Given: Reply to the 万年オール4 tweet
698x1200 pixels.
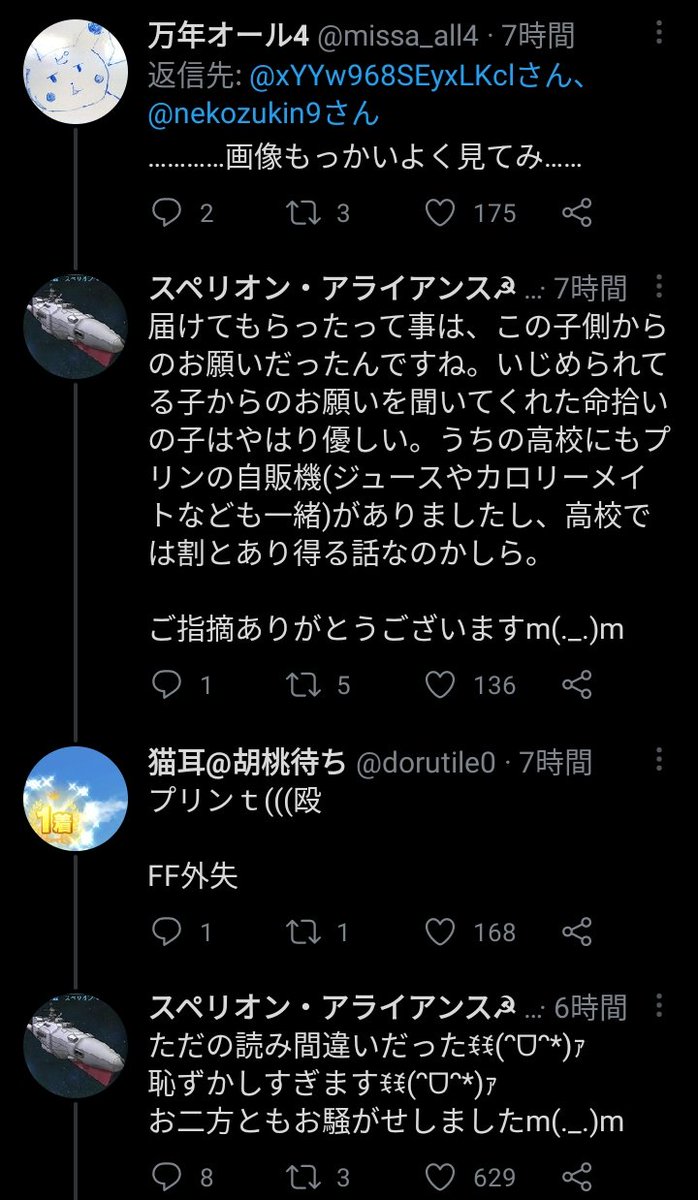Looking at the screenshot, I should [x=166, y=212].
